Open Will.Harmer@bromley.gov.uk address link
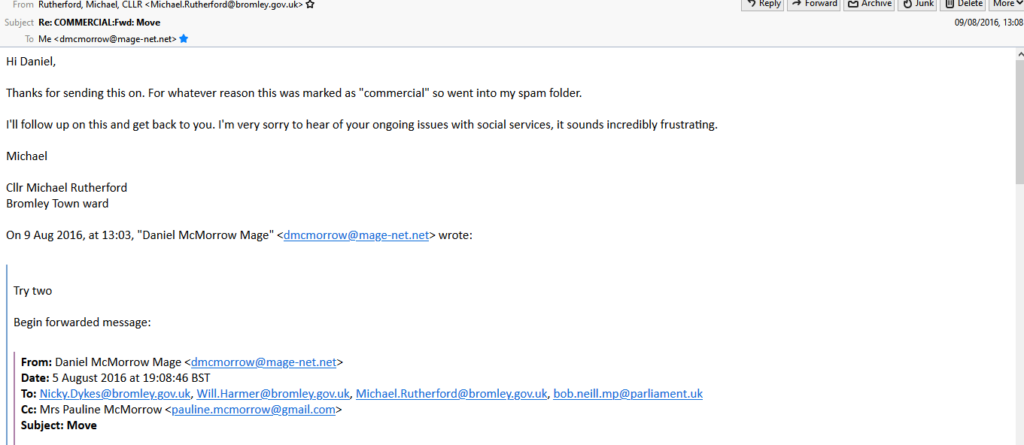 (274, 393)
